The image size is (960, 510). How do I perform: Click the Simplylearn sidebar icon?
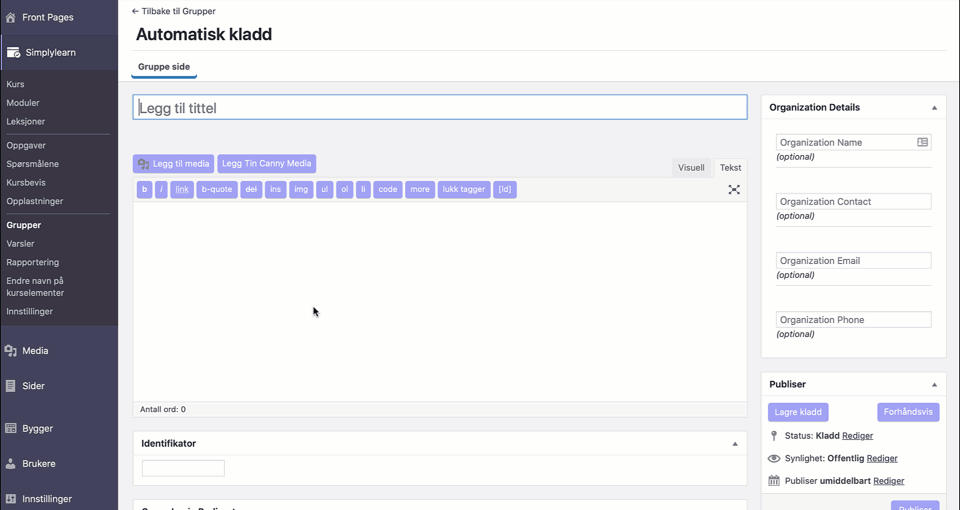(x=12, y=53)
